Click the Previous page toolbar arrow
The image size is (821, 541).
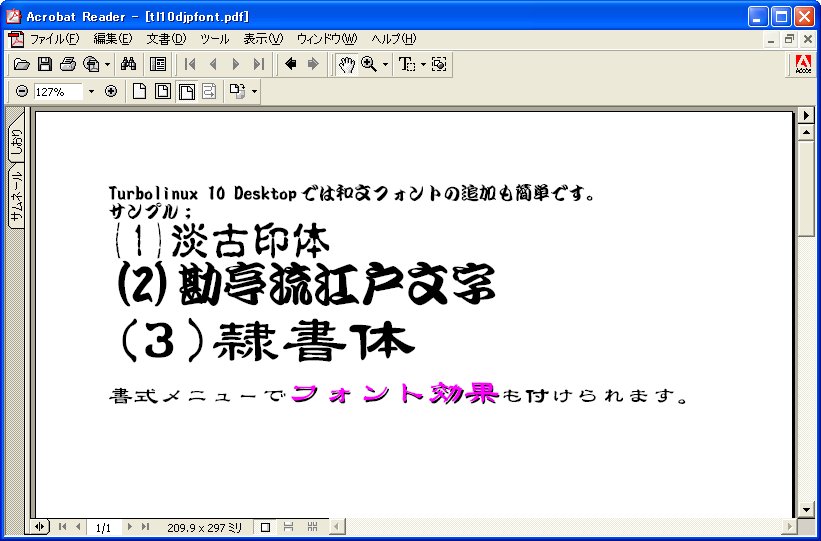[x=213, y=64]
